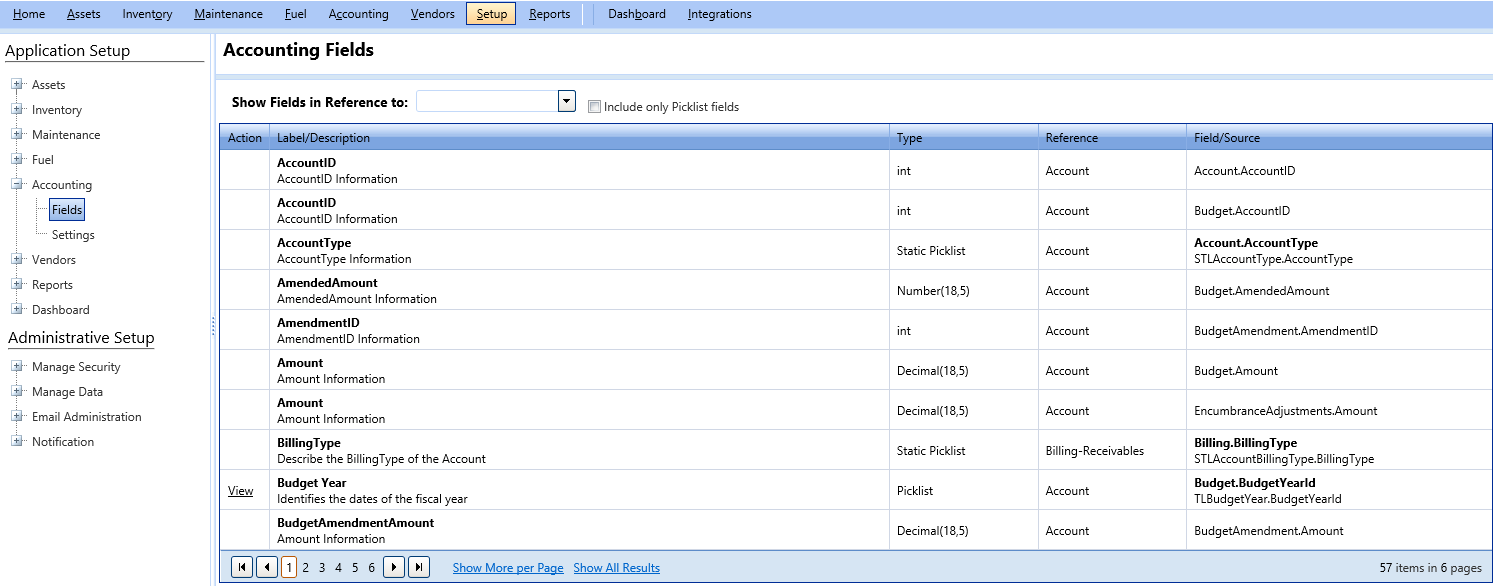Viewport: 1493px width, 586px height.
Task: Enable Include only Picklist fields checkbox
Action: coord(595,107)
